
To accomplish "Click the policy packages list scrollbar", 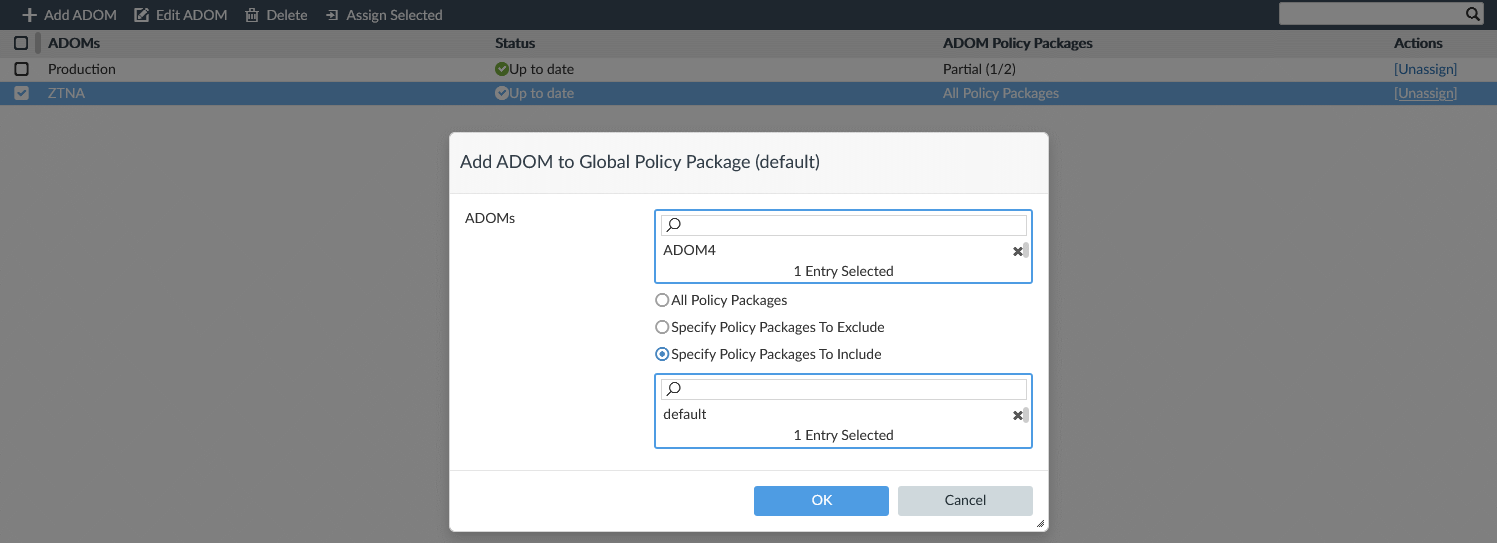I will [x=1026, y=414].
